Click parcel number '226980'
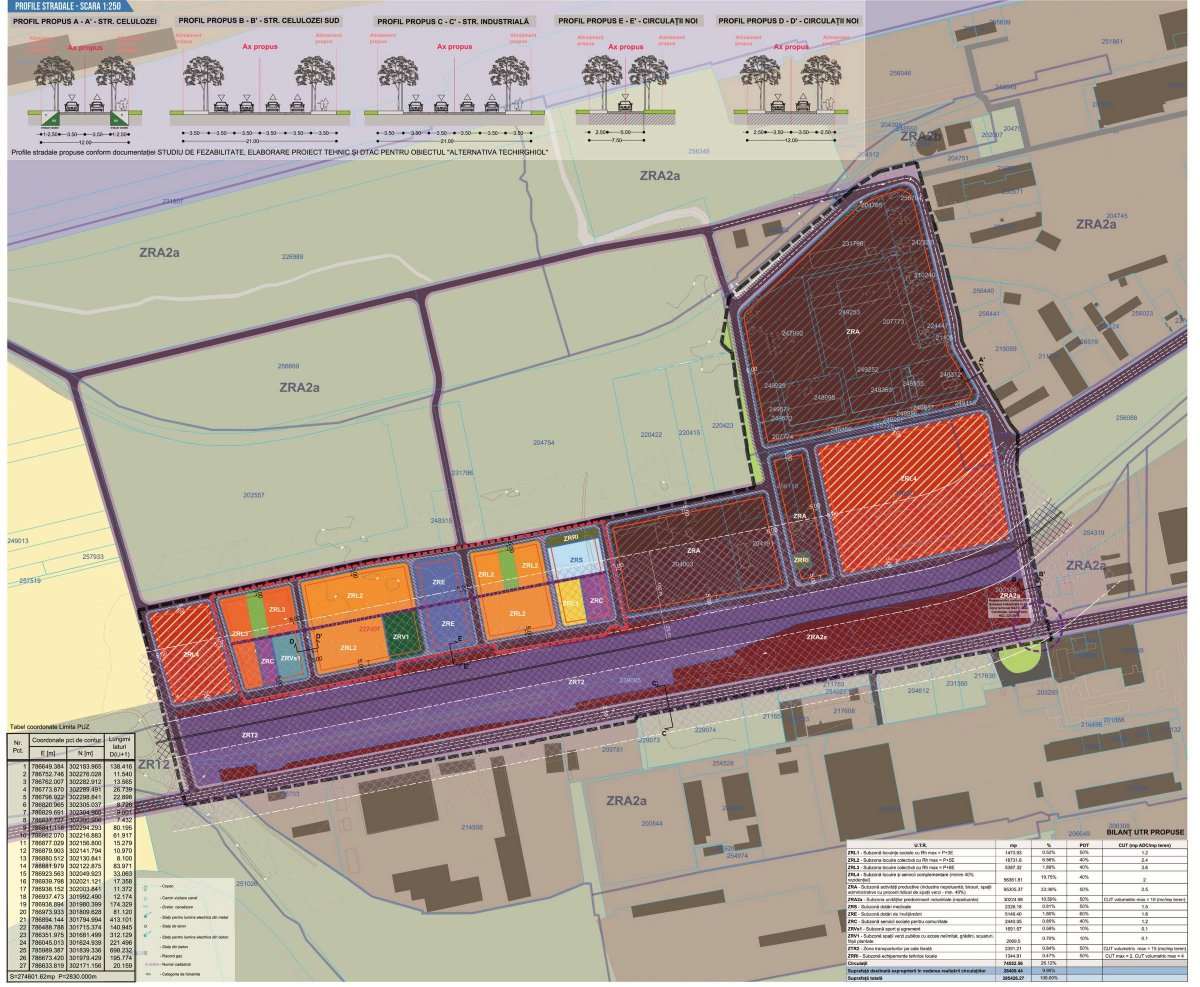 point(291,256)
